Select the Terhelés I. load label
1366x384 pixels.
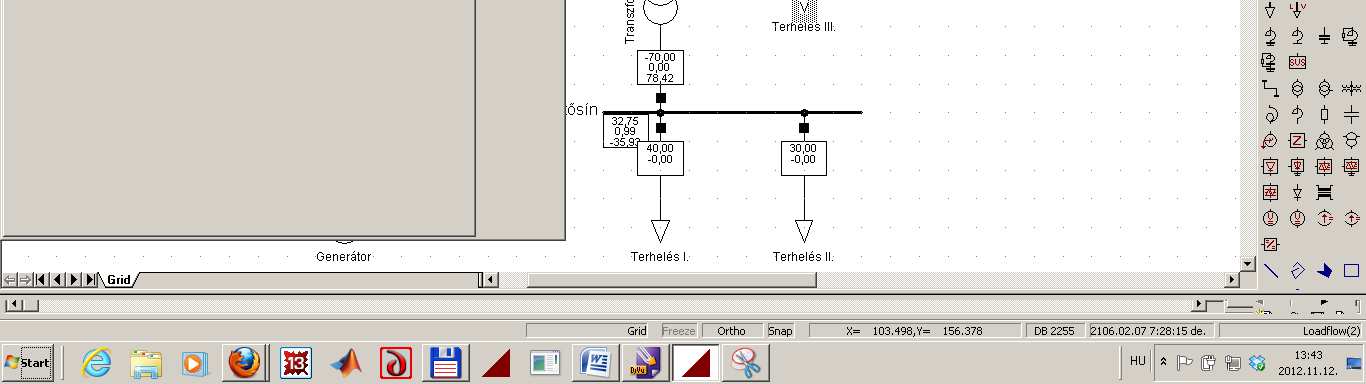660,257
